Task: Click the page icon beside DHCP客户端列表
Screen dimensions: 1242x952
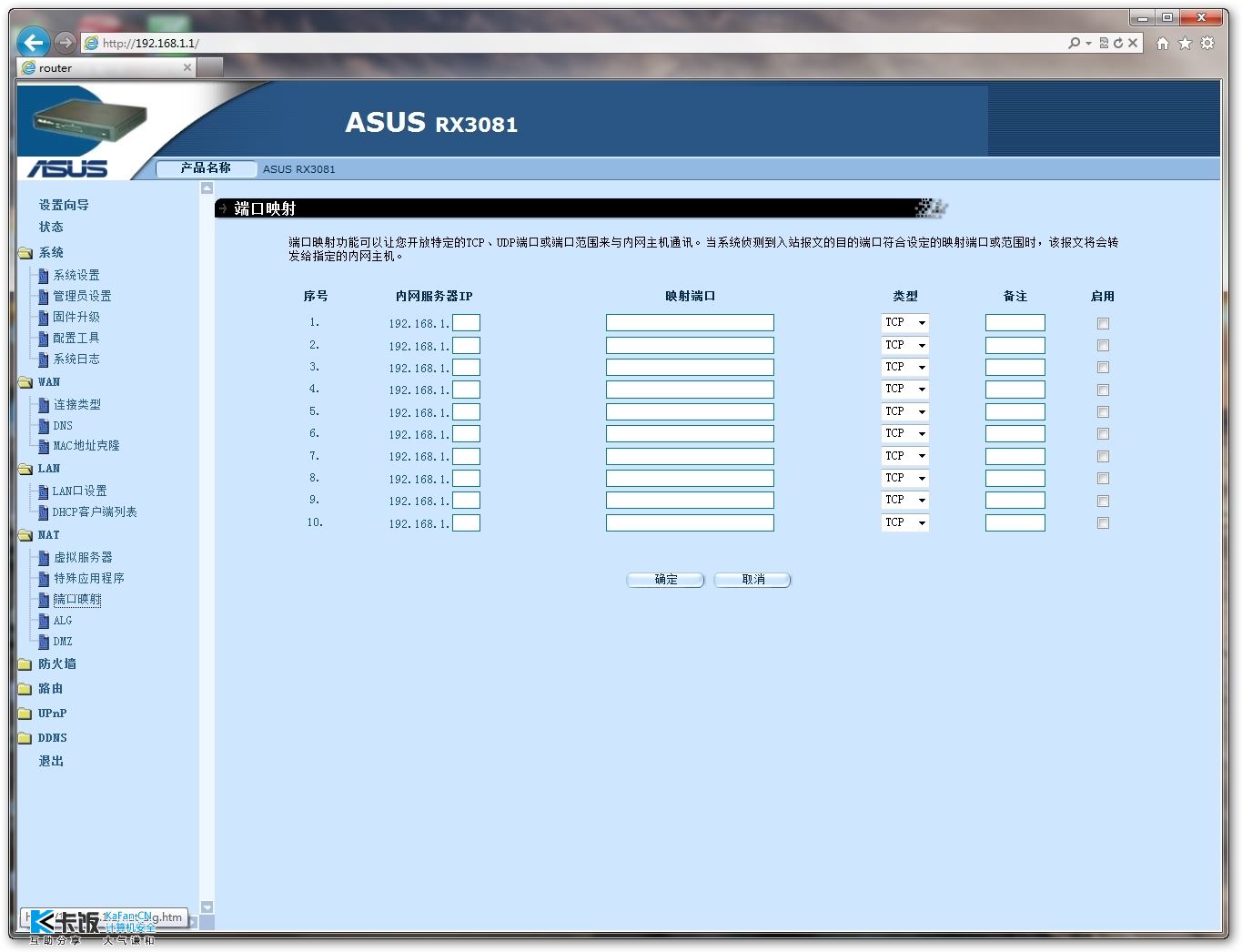Action: click(43, 512)
